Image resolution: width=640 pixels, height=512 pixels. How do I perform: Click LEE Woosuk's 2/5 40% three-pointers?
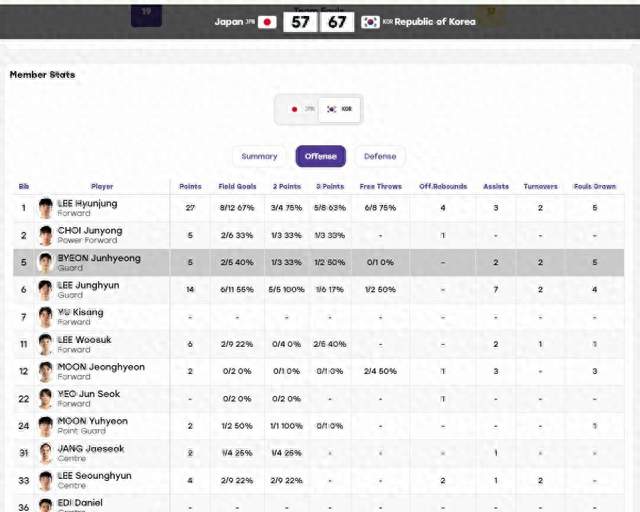(x=330, y=344)
